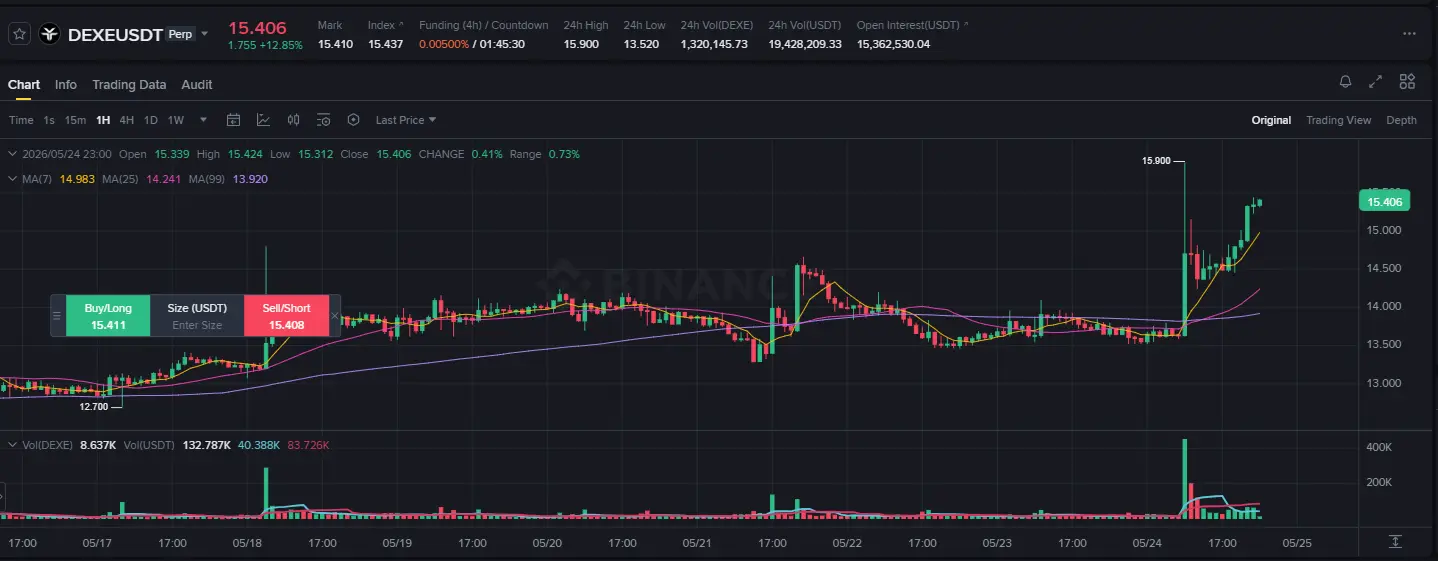Click the Funding (4h) / Countdown label
Viewport: 1438px width, 561px height.
484,25
